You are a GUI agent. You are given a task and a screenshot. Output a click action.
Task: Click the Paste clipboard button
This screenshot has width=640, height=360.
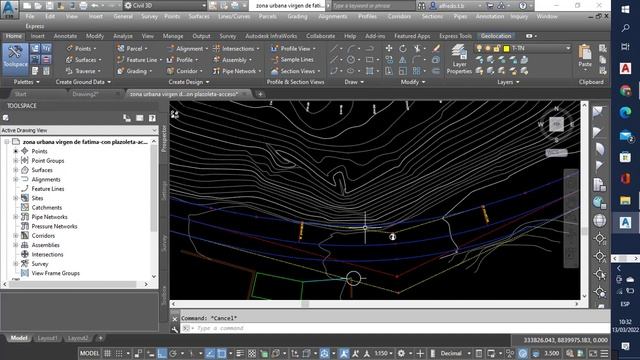click(x=585, y=57)
